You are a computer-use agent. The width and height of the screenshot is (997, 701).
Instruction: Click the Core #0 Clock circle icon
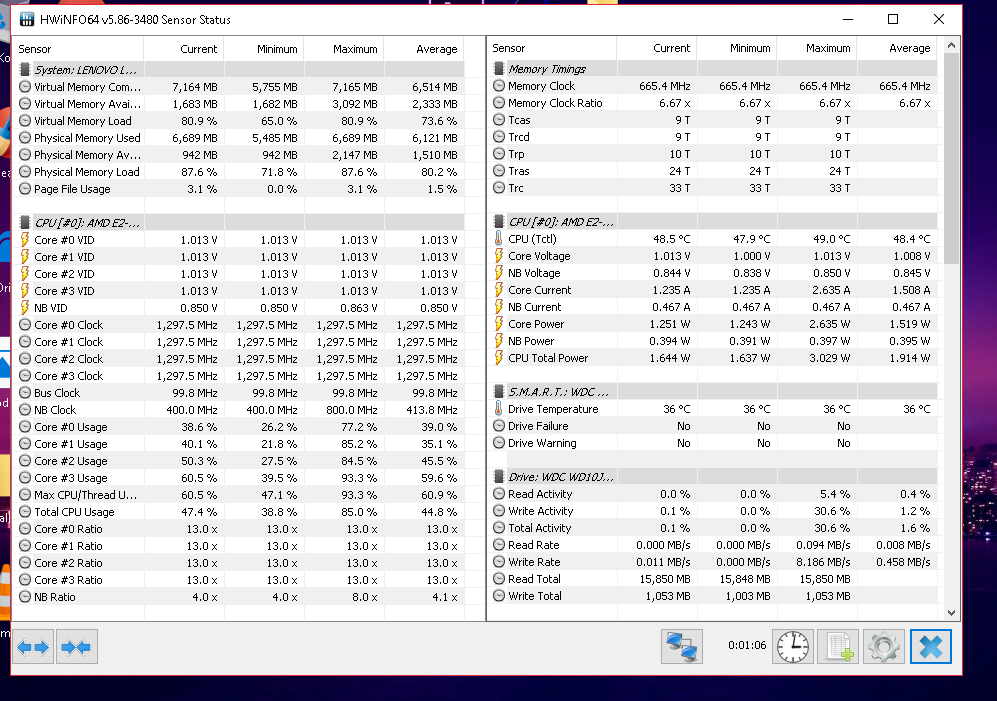25,324
